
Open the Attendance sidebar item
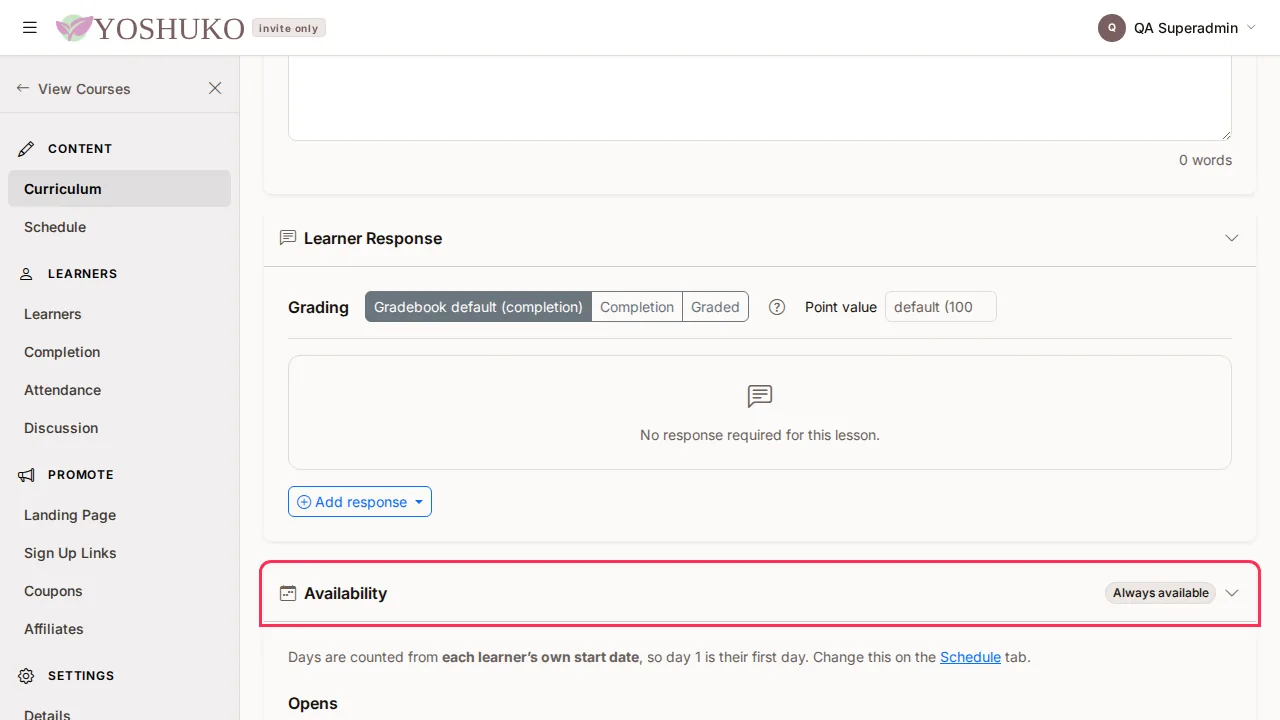pos(119,390)
